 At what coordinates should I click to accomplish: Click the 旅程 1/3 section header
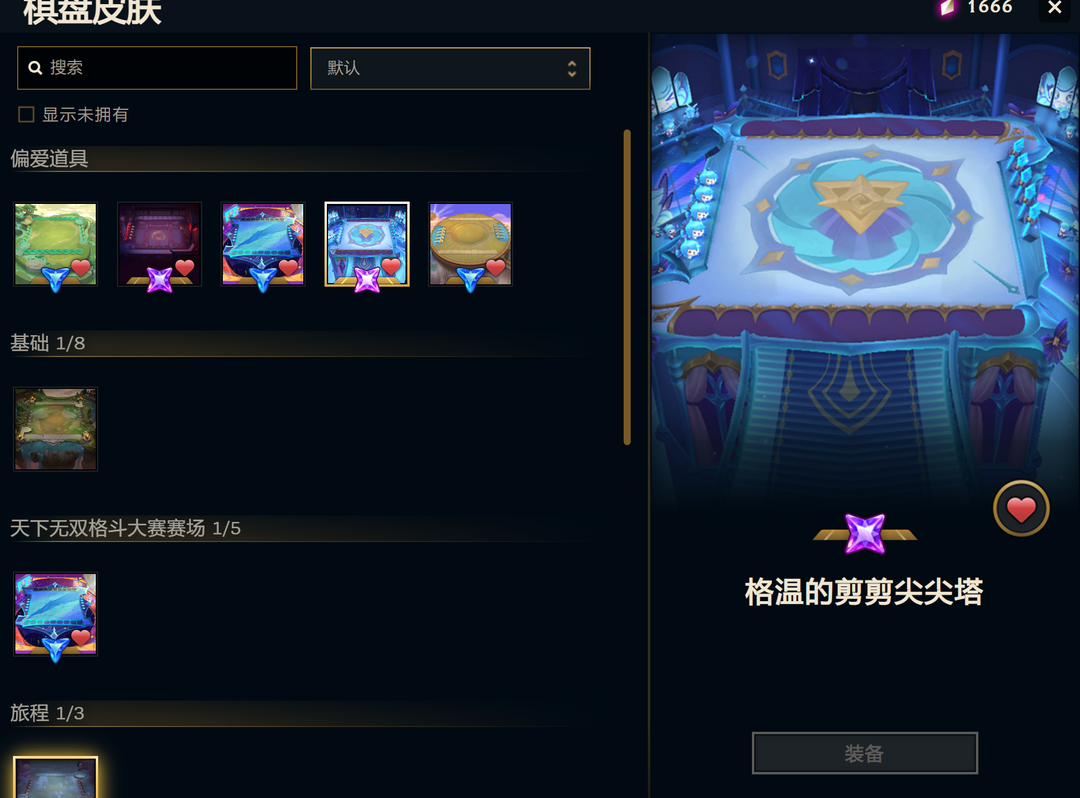tap(48, 713)
